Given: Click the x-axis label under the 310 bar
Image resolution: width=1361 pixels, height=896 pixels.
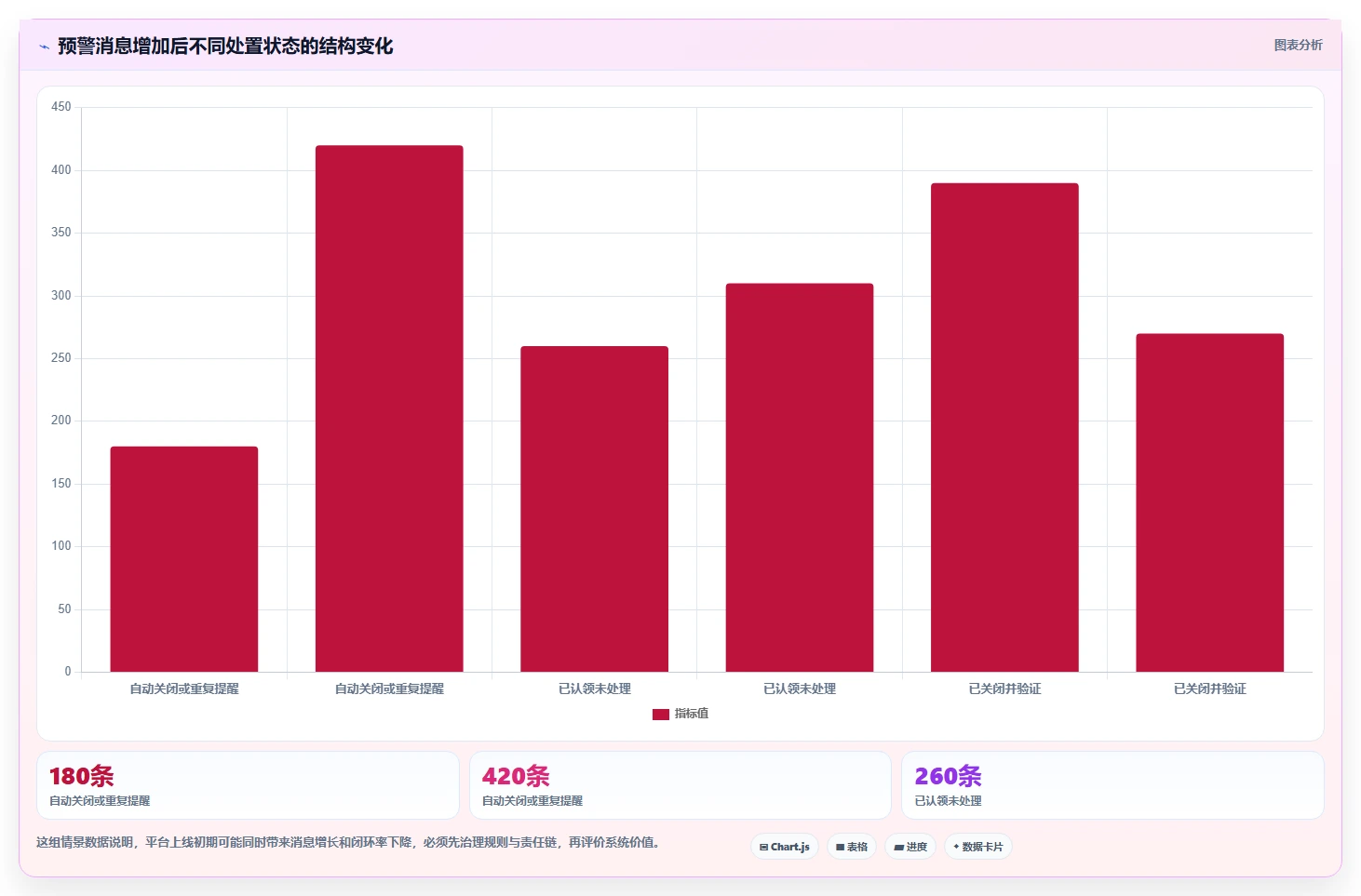Looking at the screenshot, I should tap(800, 689).
